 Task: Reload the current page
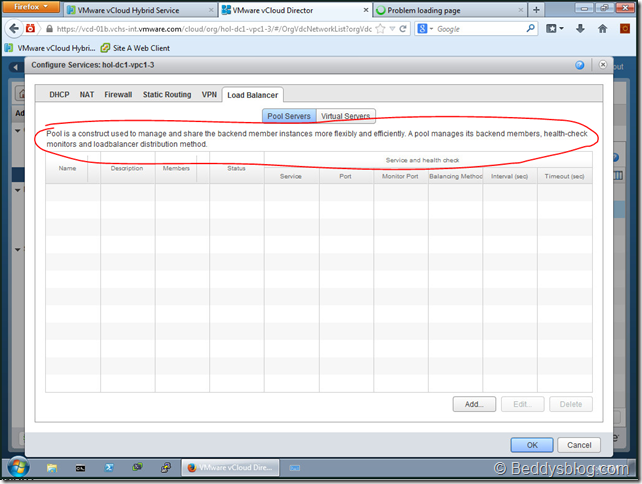pos(403,29)
